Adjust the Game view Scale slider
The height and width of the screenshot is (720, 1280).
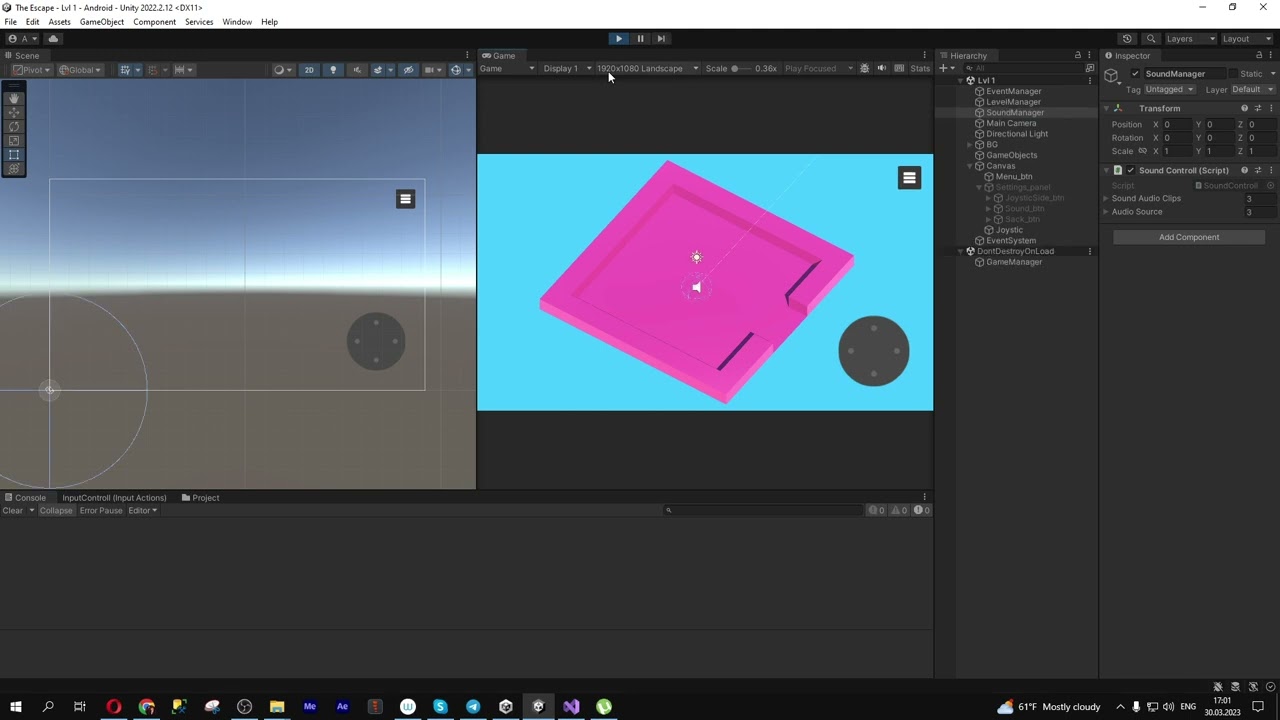point(741,69)
